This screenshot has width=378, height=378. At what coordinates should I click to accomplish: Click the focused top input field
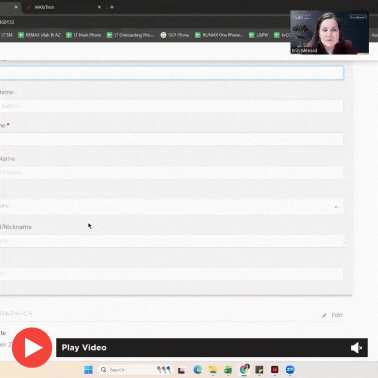(172, 73)
